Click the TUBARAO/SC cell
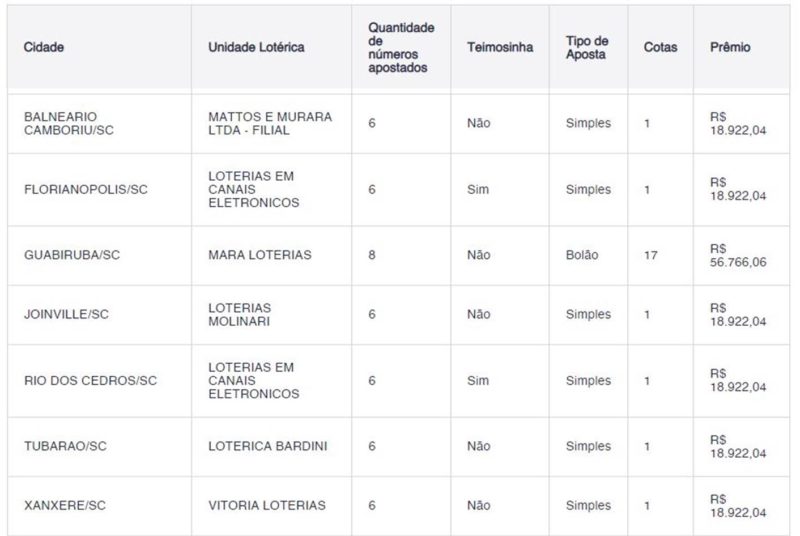The image size is (800, 536). tap(65, 446)
